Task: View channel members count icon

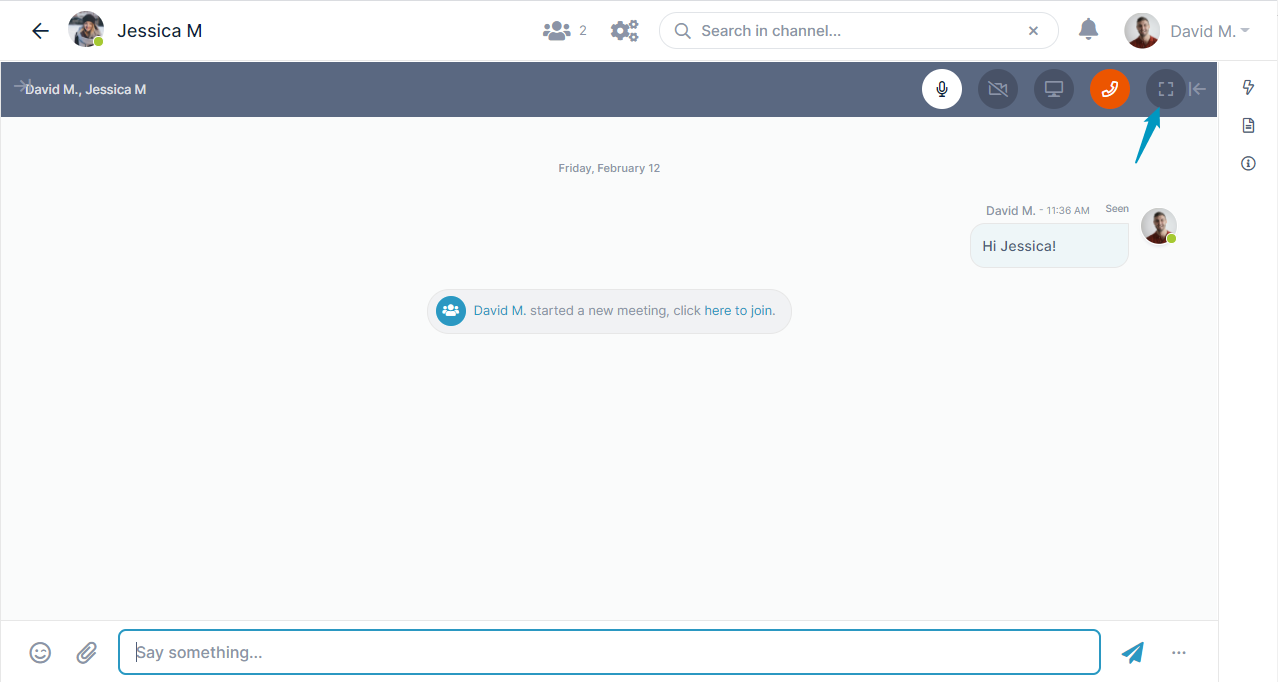Action: pos(556,31)
